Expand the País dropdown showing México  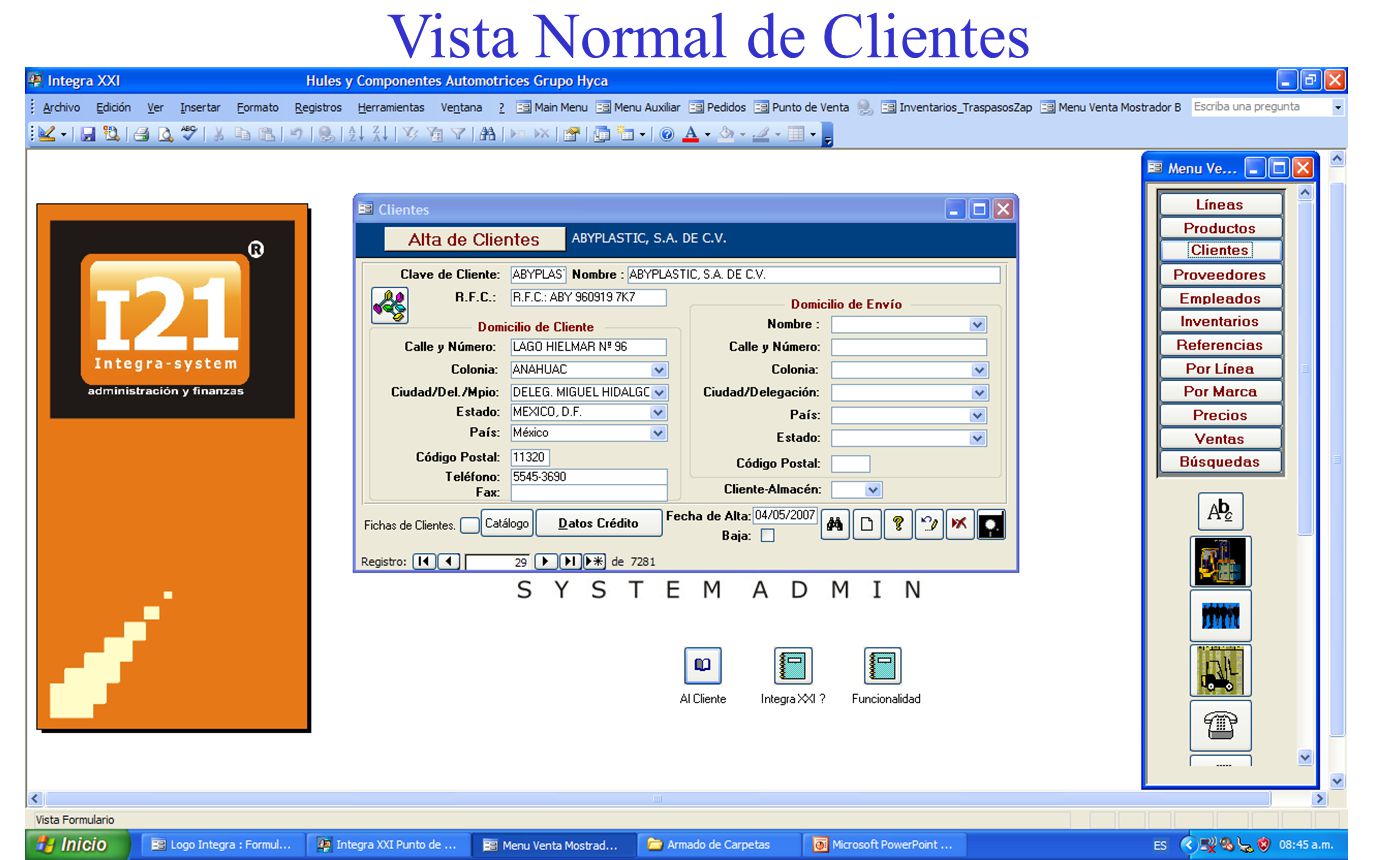[x=658, y=433]
